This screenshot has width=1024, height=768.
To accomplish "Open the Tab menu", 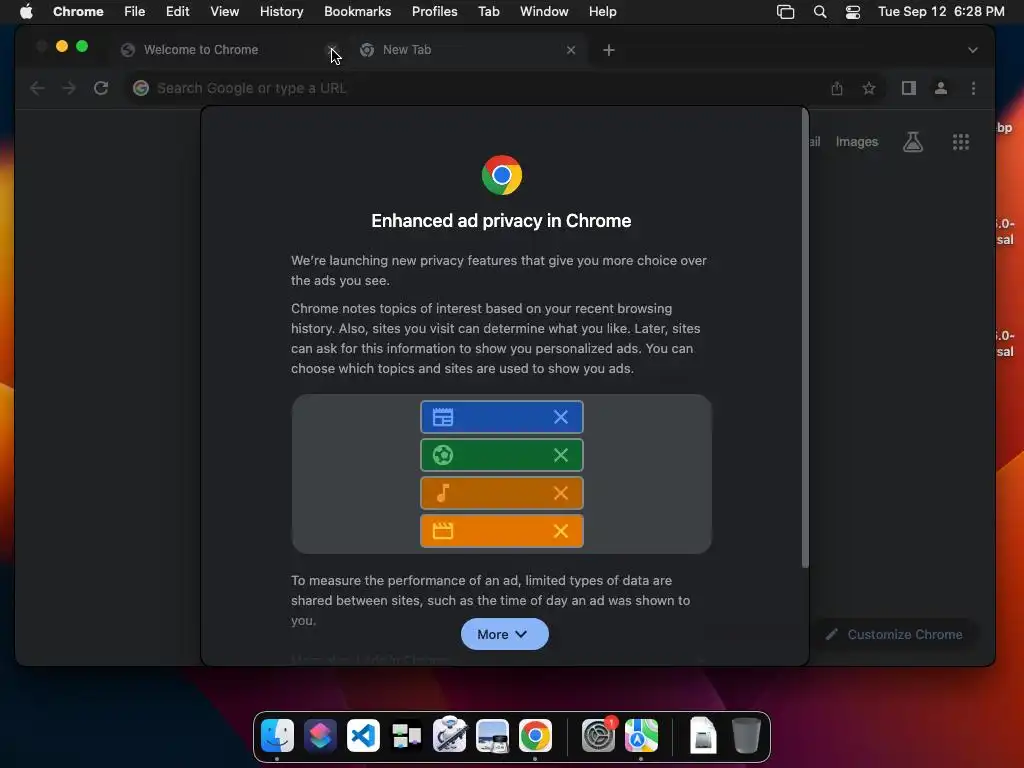I will 488,12.
